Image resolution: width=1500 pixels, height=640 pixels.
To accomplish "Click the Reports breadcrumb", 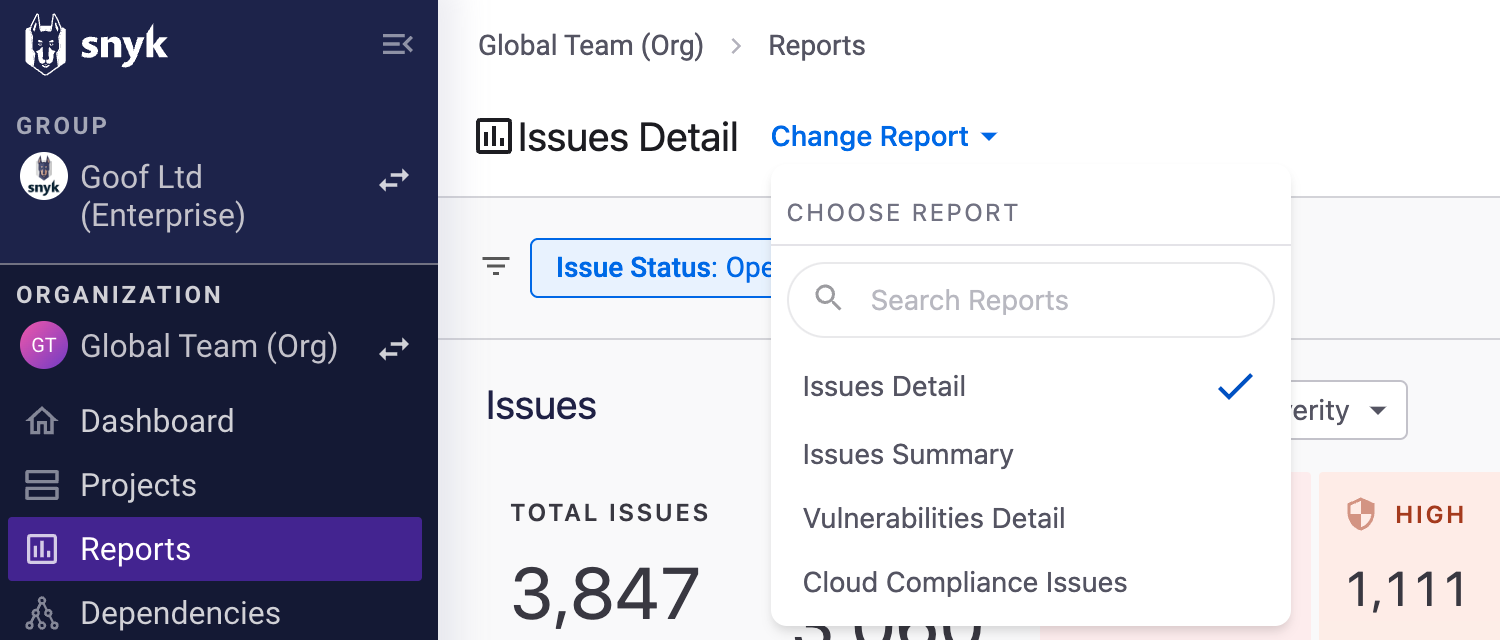I will [817, 46].
